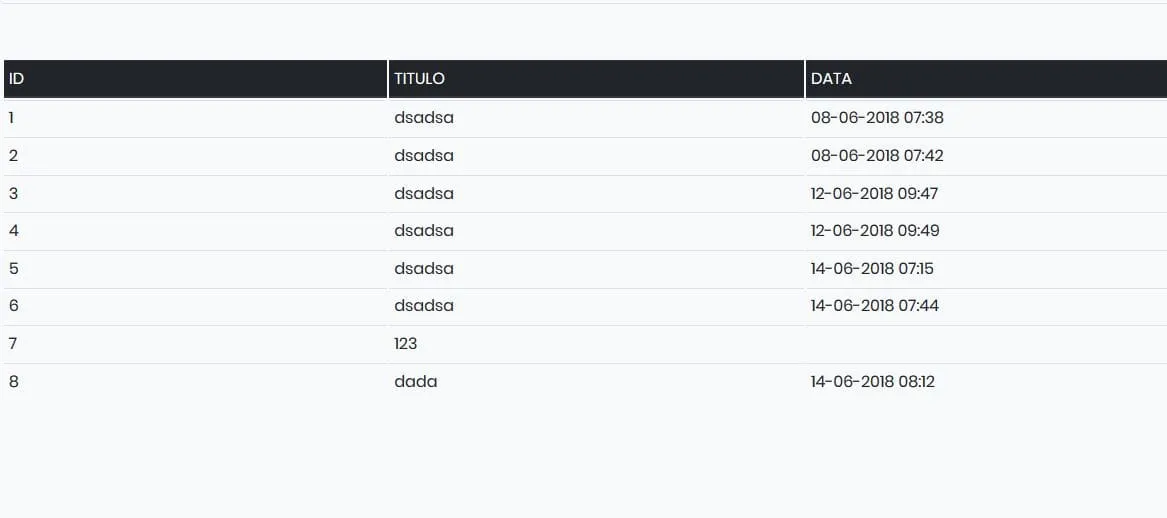Click the date 12-06-2018 09:47
The height and width of the screenshot is (518, 1167).
click(x=875, y=193)
